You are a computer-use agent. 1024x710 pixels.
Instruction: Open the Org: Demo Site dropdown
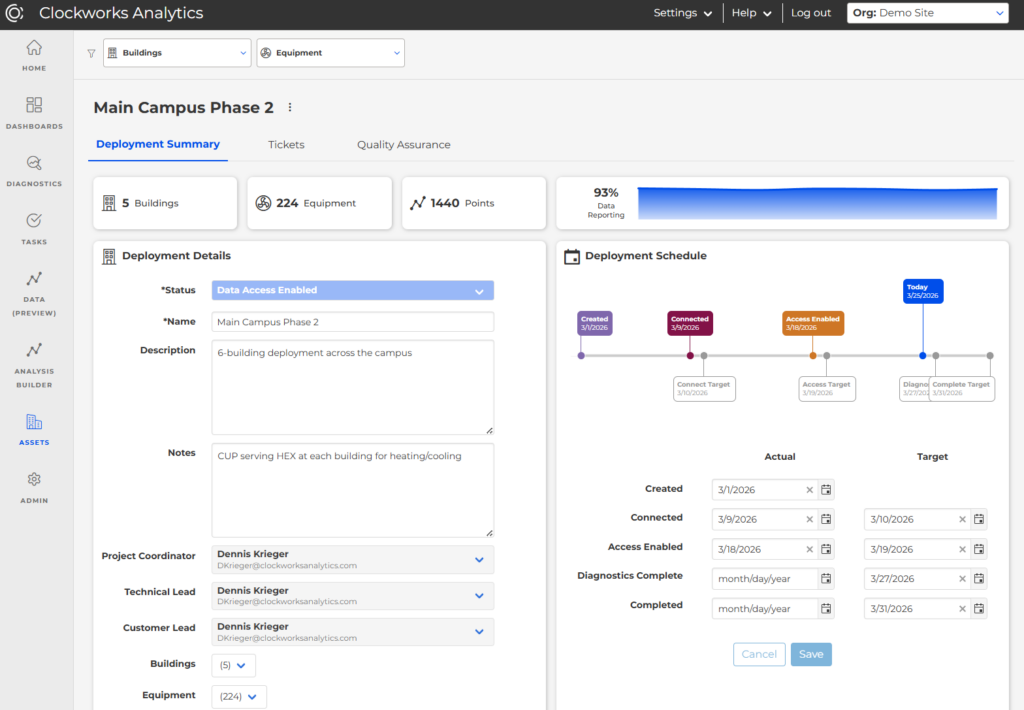(x=927, y=12)
